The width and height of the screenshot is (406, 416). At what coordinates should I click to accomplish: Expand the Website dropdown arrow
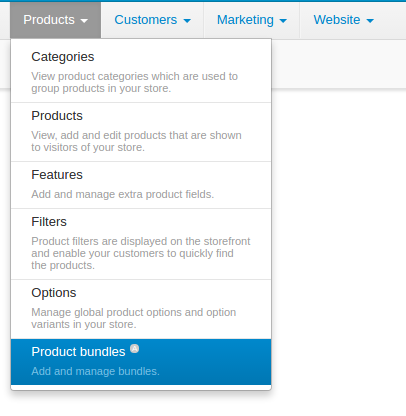click(370, 21)
